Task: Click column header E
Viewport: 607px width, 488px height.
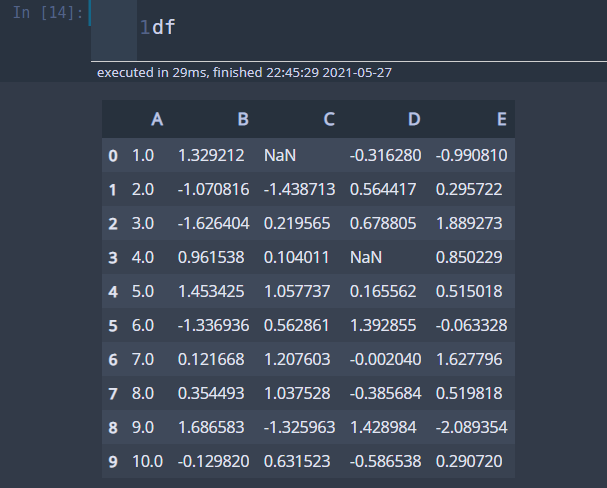Action: tap(502, 119)
